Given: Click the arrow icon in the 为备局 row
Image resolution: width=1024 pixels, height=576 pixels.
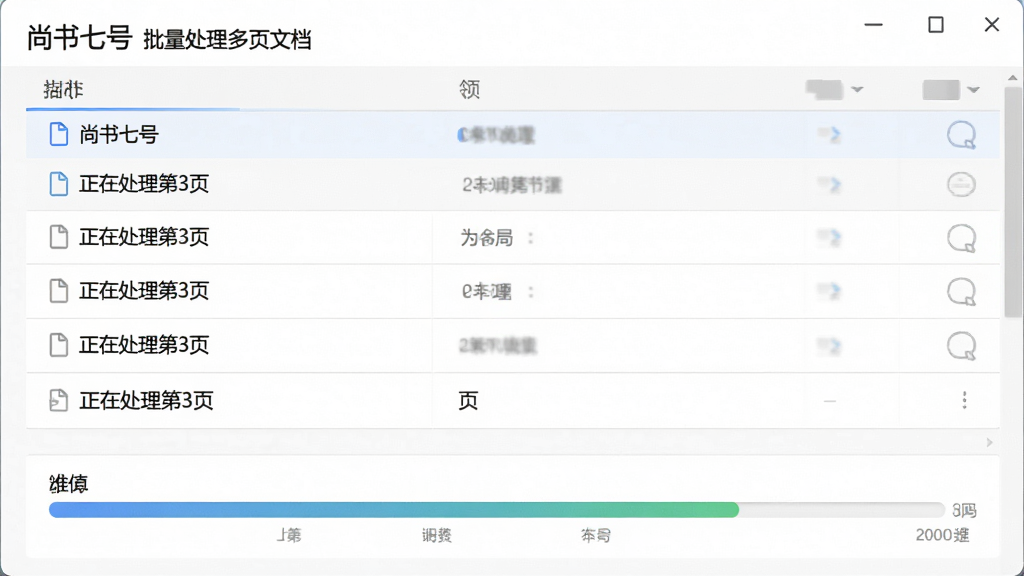Looking at the screenshot, I should coord(829,238).
